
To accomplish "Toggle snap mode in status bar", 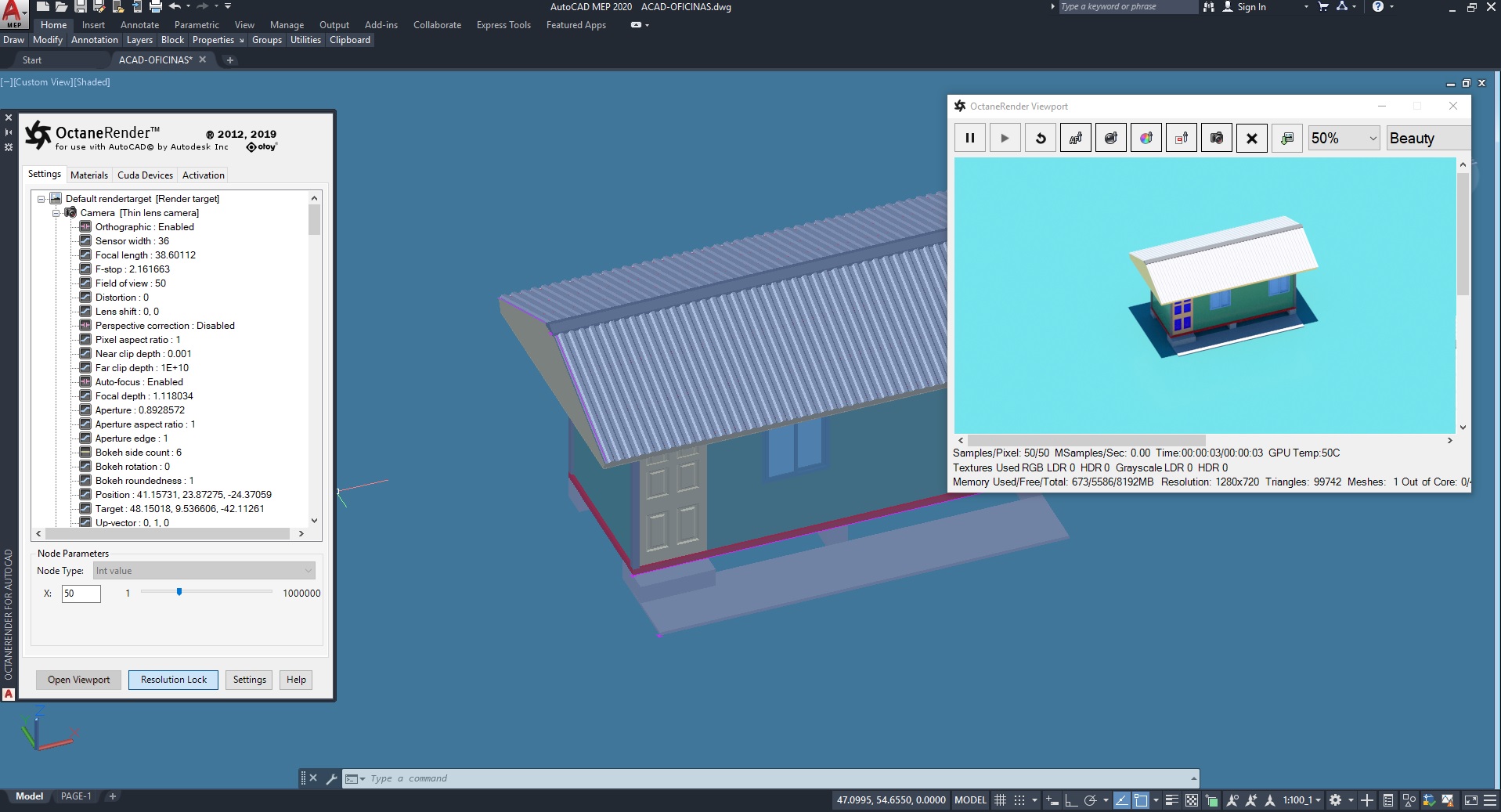I will click(1019, 800).
